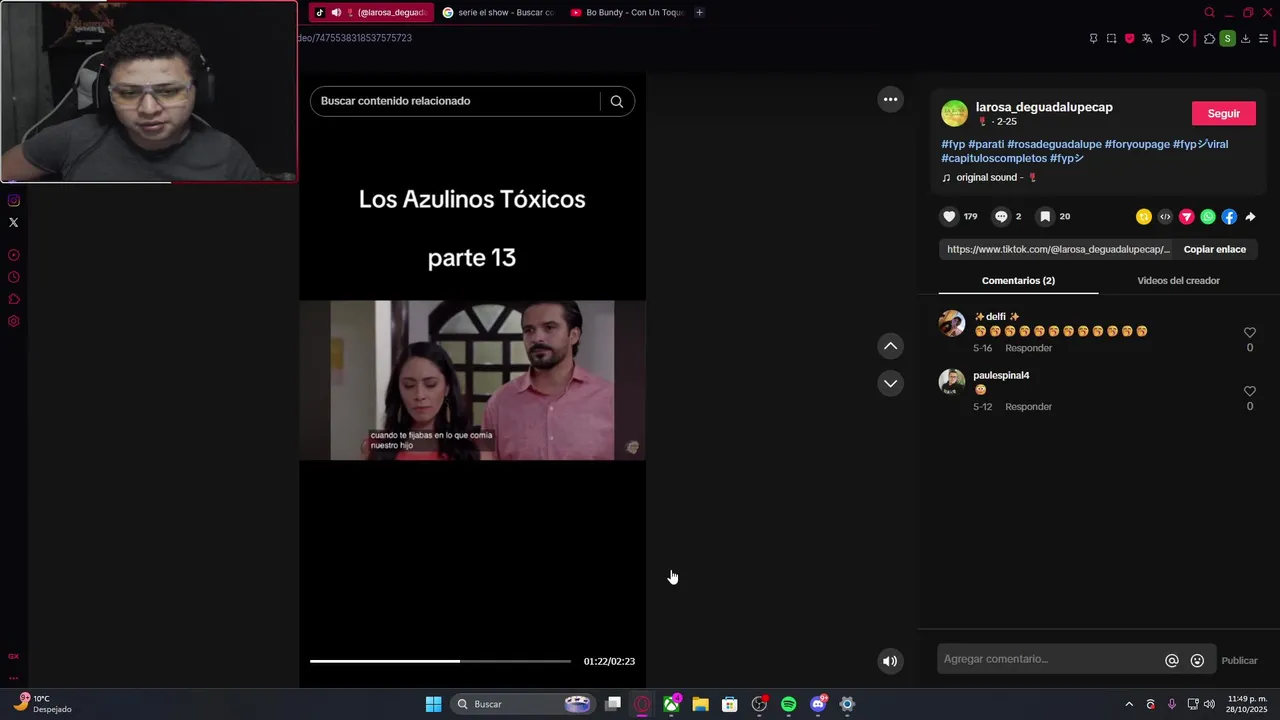Open the original sound link
The width and height of the screenshot is (1280, 720).
click(990, 178)
